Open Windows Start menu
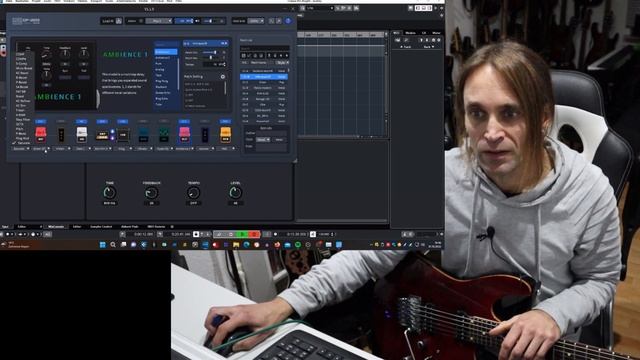The height and width of the screenshot is (360, 640). coord(102,245)
